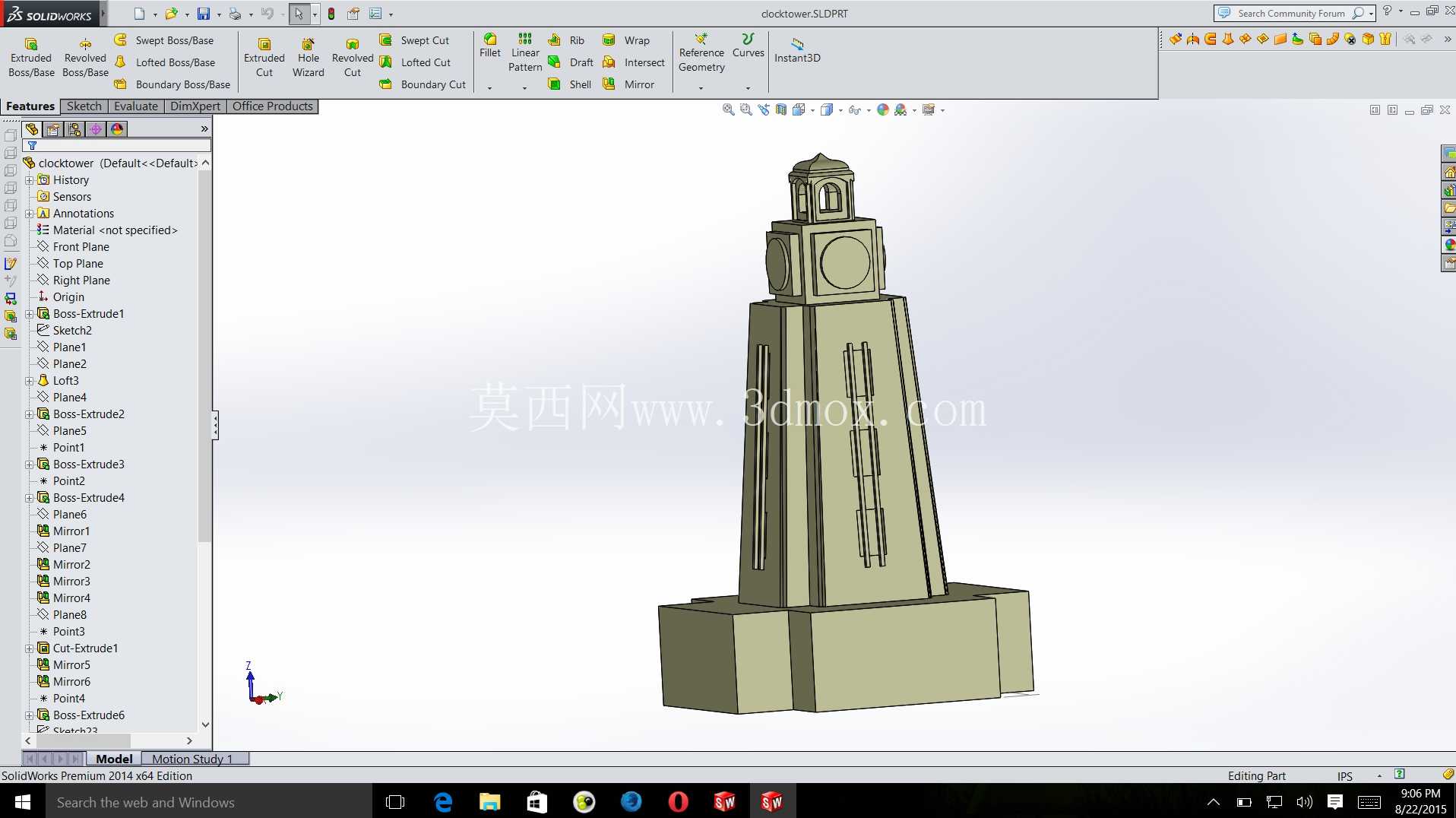Switch to the Sketch tab
Screen dimensions: 1456x818
tap(84, 106)
